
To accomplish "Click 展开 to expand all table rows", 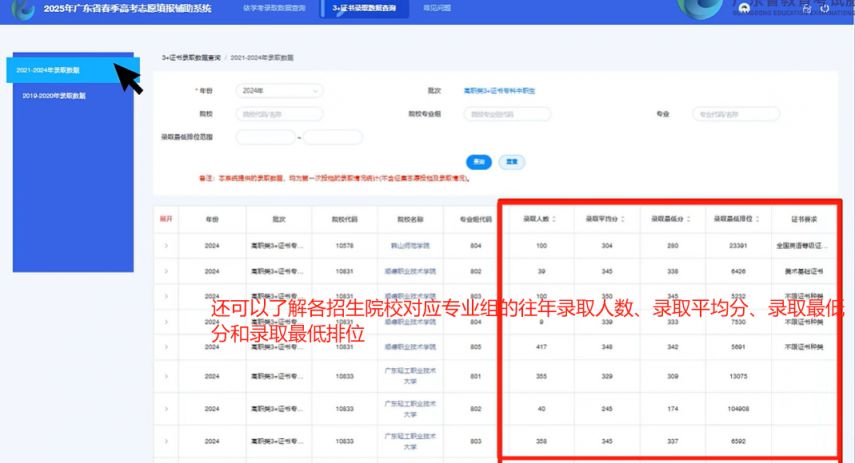I will click(x=166, y=217).
